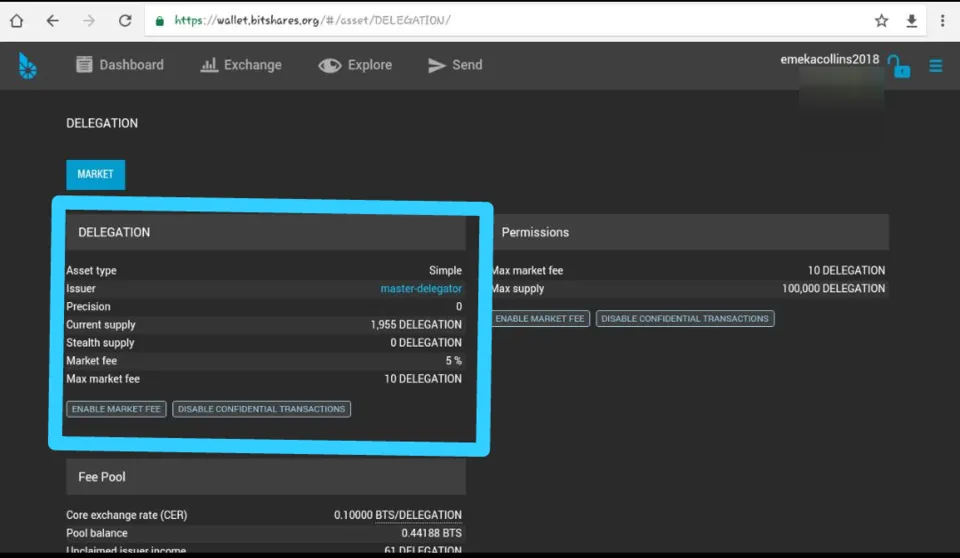The height and width of the screenshot is (558, 960).
Task: Click the Precision value 0
Action: click(459, 306)
